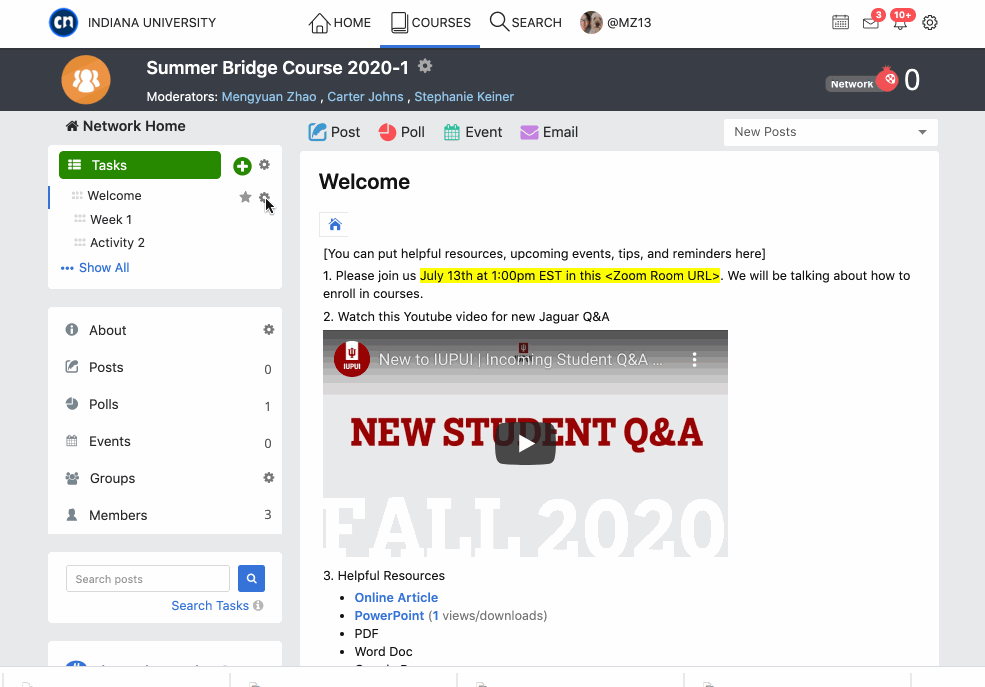Screen dimensions: 985x687
Task: Click the green Tasks button
Action: 140,165
